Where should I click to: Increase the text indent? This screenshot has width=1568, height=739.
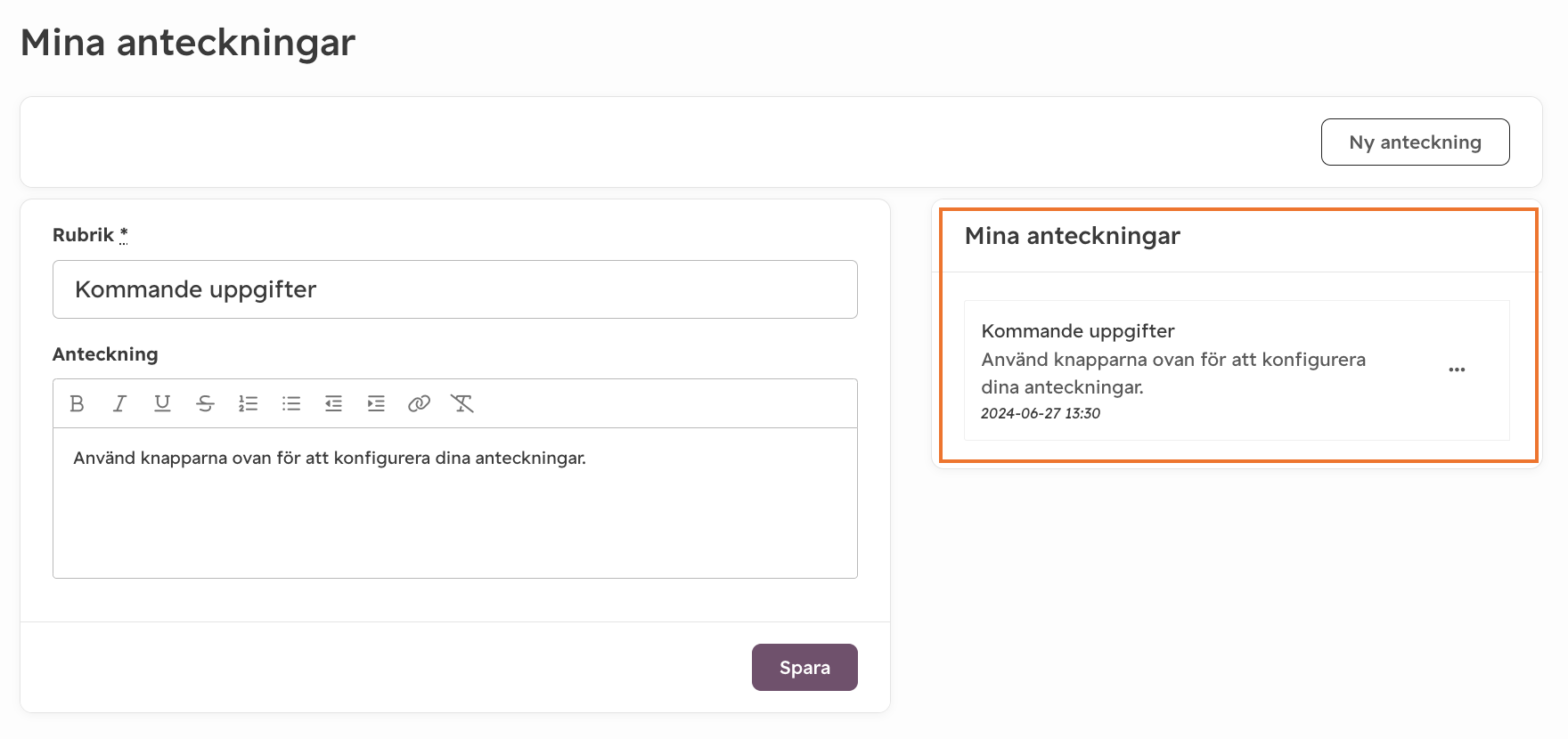pos(376,403)
